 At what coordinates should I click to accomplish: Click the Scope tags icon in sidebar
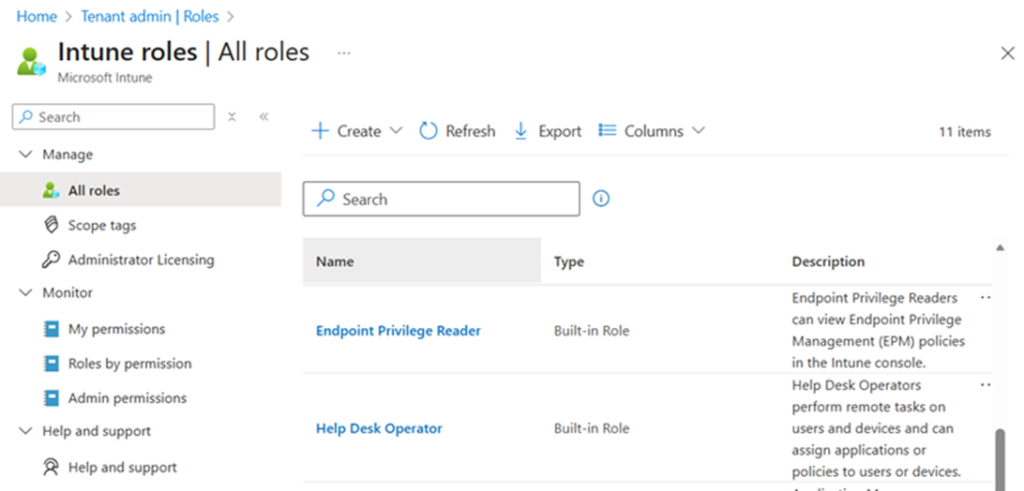tap(51, 225)
